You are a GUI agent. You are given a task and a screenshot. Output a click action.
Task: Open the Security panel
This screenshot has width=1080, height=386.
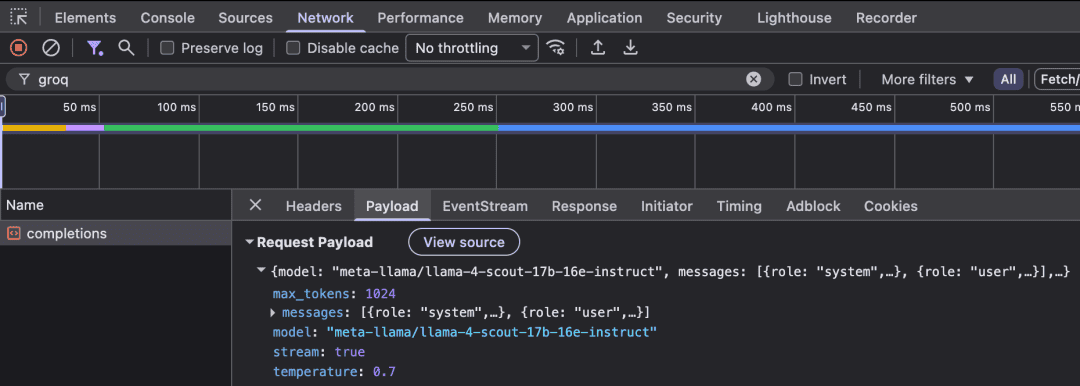694,18
